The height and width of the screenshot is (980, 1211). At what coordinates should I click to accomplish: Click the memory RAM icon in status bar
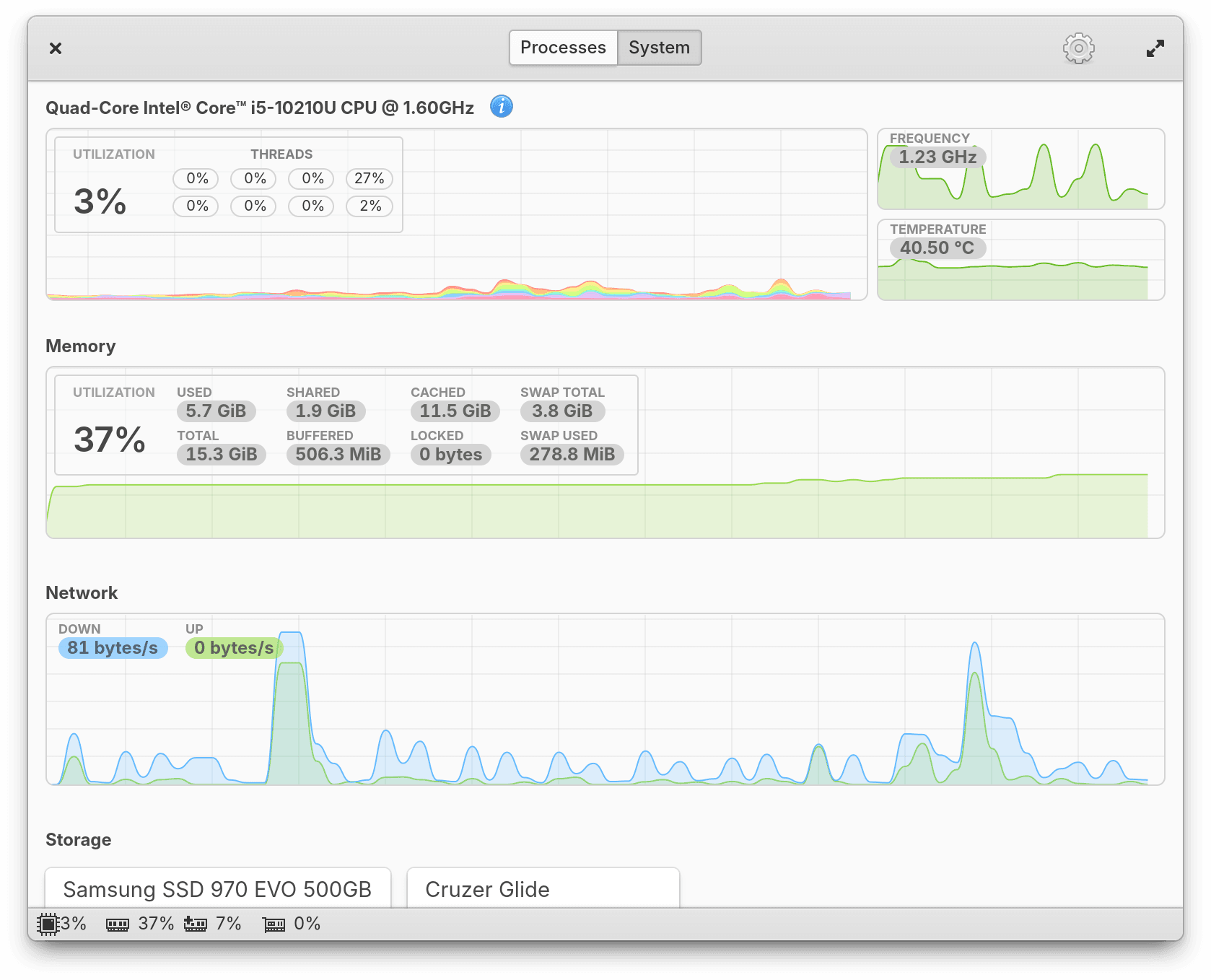click(117, 924)
